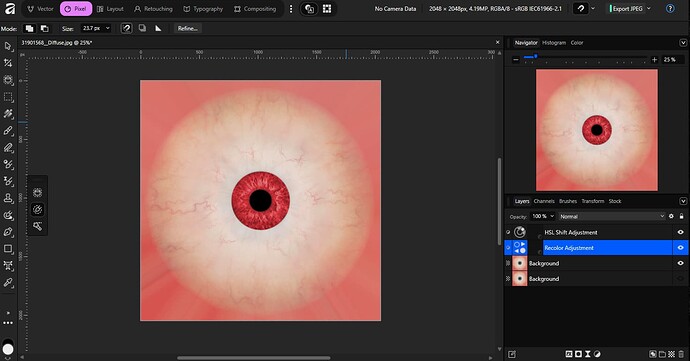Set selection mode to Subtract
The height and width of the screenshot is (361, 690).
44,28
